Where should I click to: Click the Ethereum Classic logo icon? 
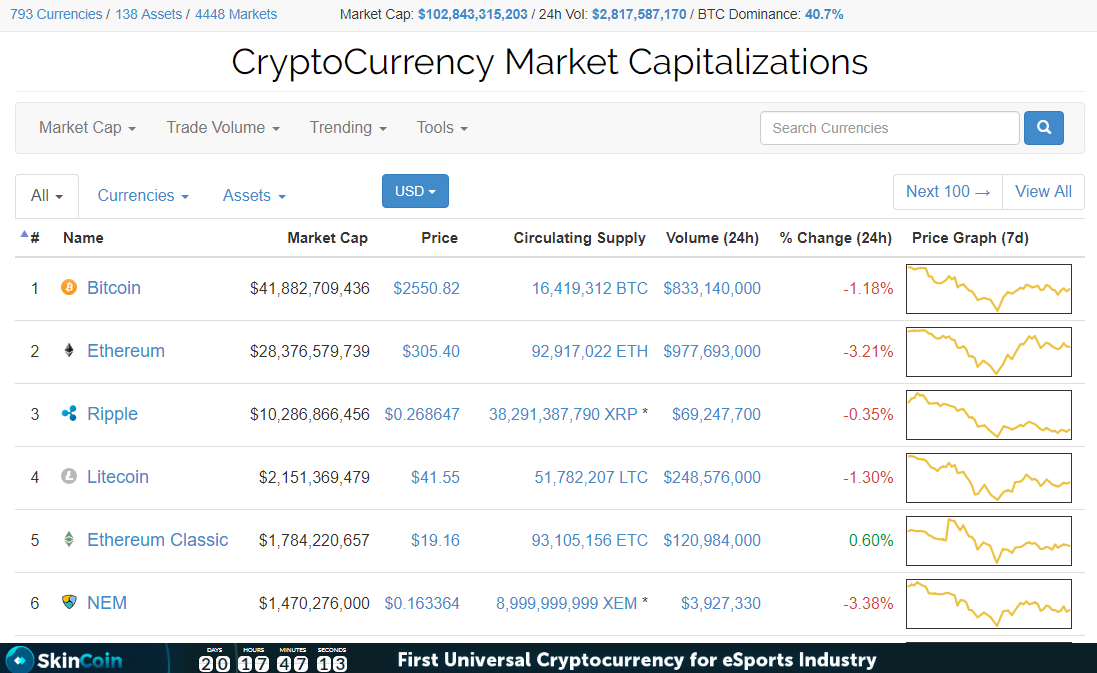(x=69, y=540)
